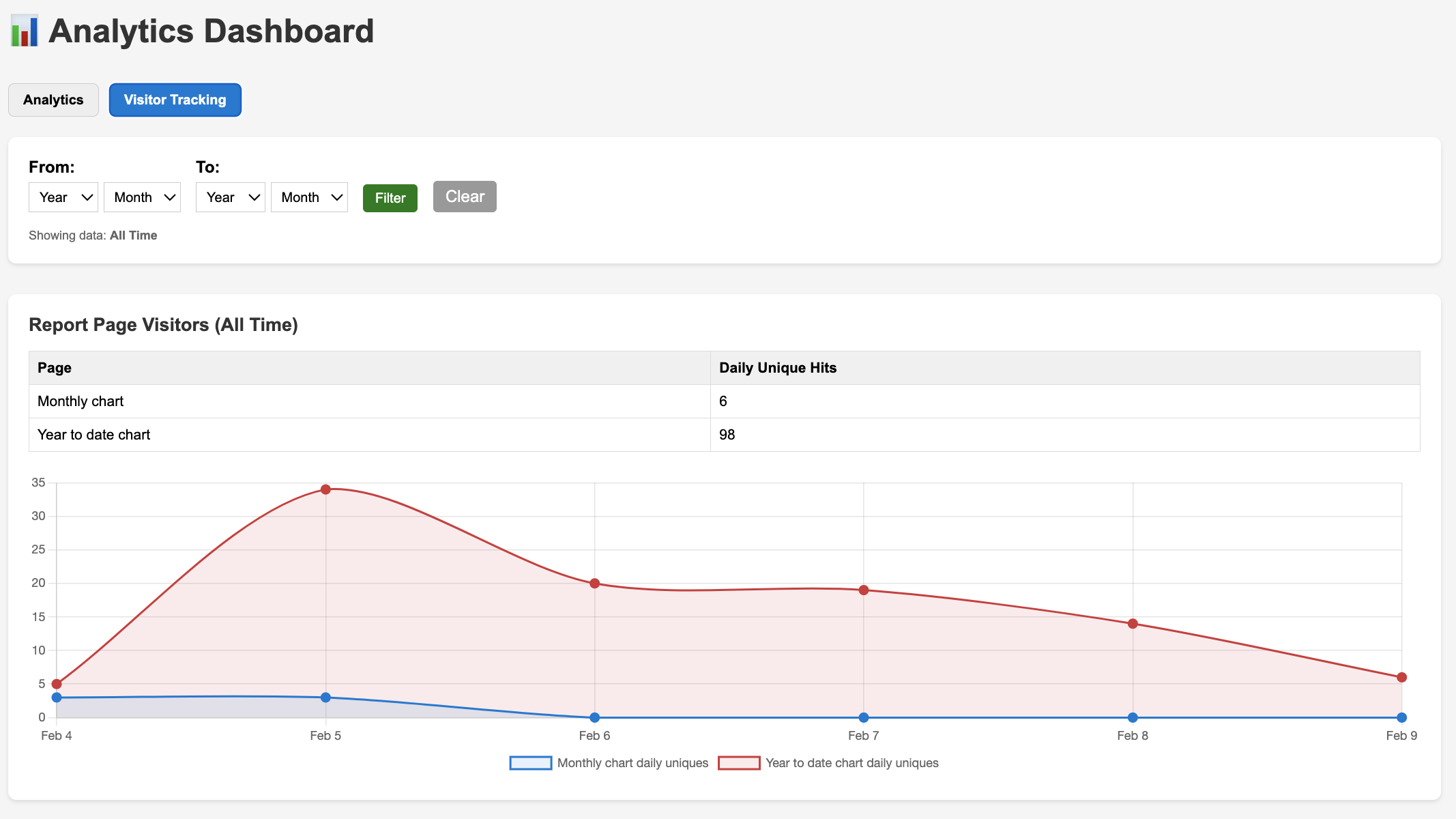Select the Year to date chart row
1456x819 pixels.
(93, 435)
